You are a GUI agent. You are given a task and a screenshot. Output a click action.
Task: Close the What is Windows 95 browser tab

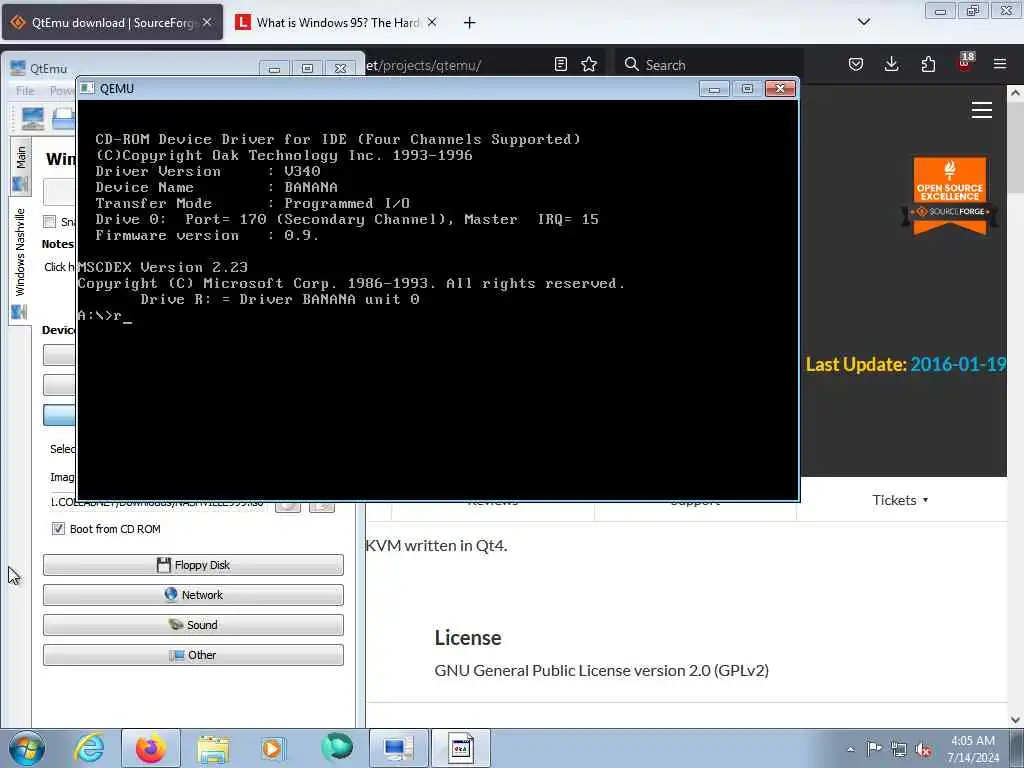432,22
